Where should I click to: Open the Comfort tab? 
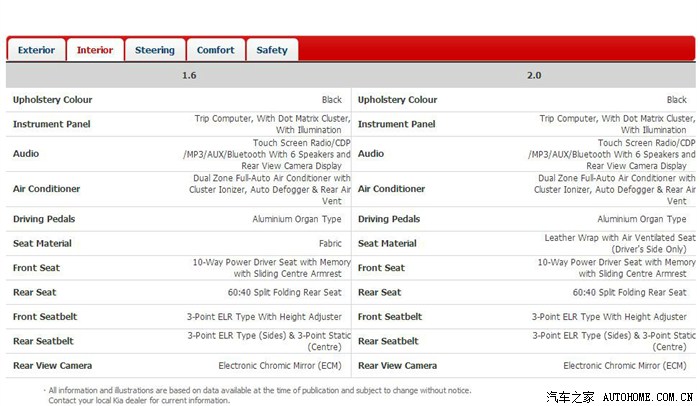(215, 50)
